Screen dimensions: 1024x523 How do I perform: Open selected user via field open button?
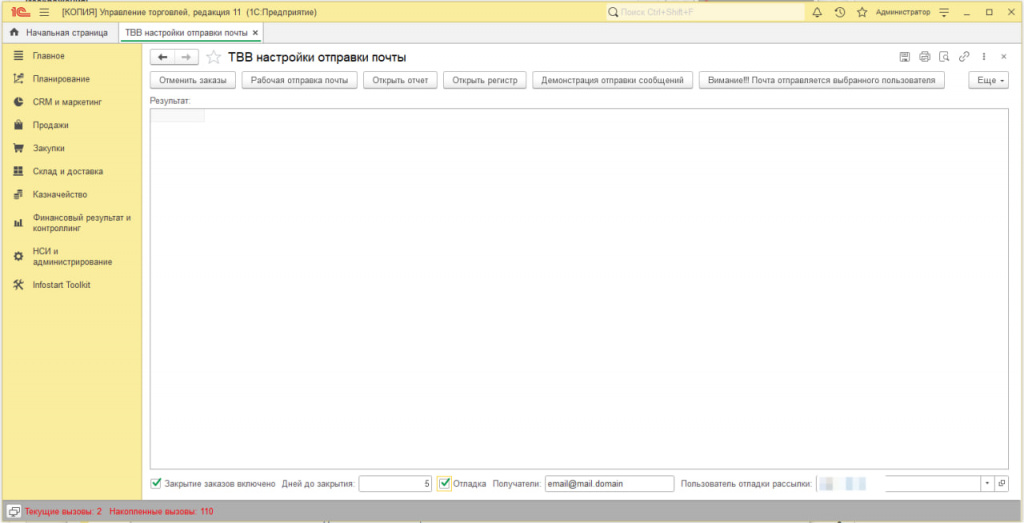1001,484
